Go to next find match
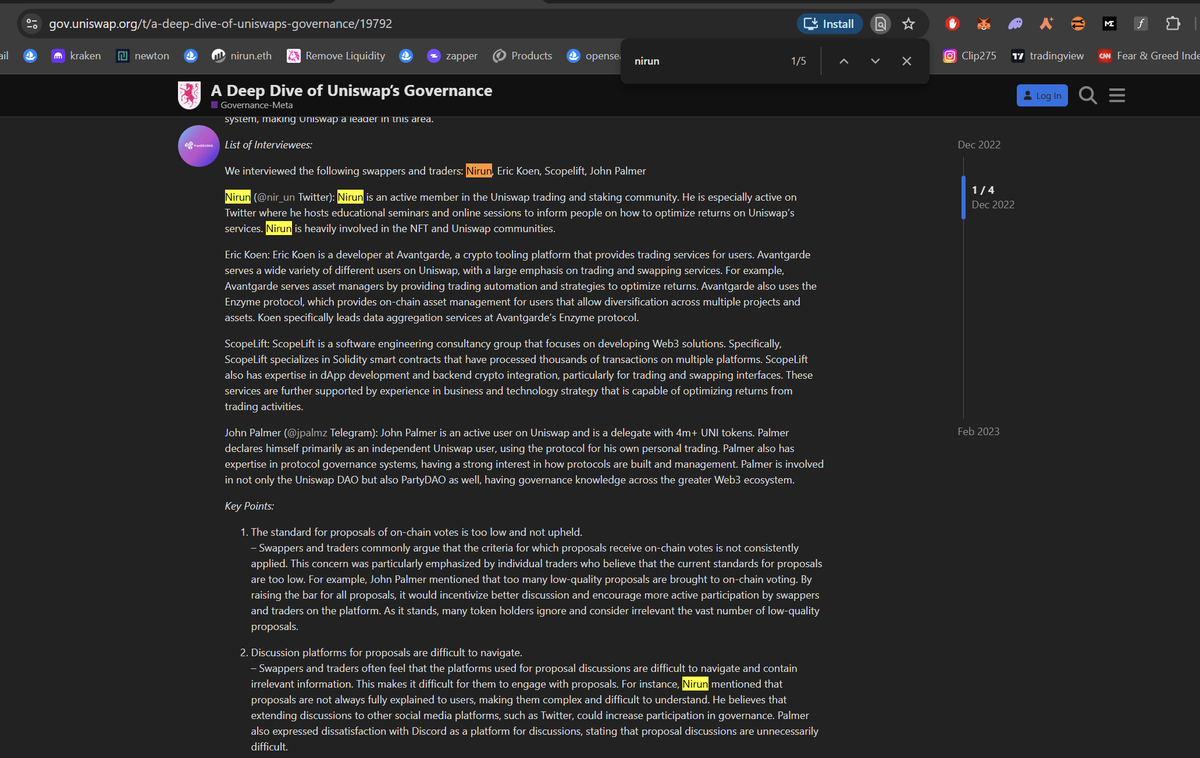This screenshot has height=758, width=1200. coord(875,61)
